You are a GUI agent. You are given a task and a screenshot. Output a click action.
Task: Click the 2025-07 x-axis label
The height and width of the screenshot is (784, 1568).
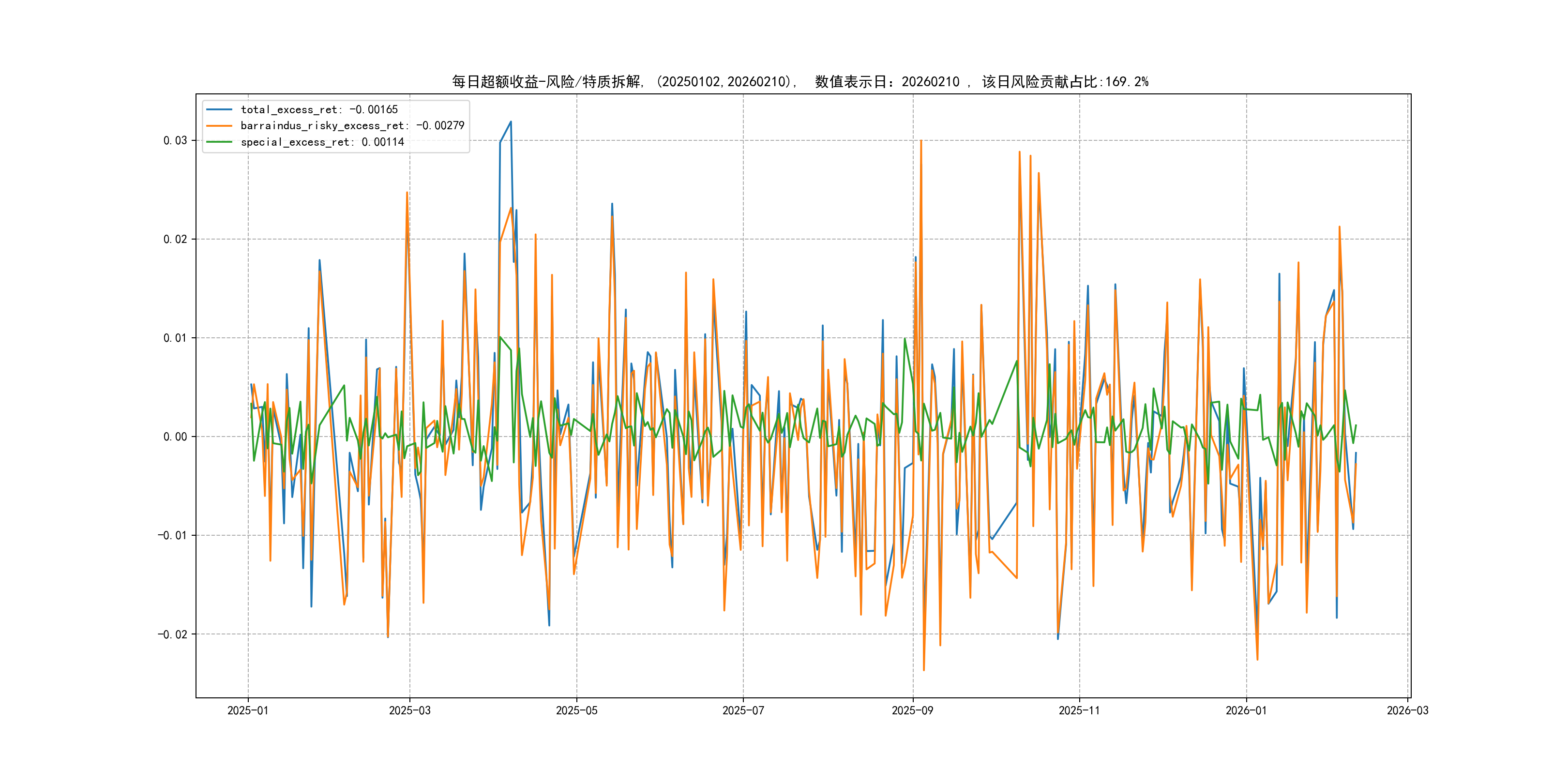(x=742, y=710)
